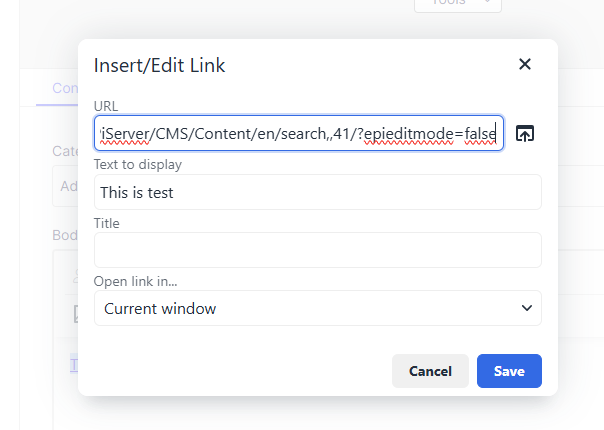Click the chevron arrow of Open link in
The width and height of the screenshot is (604, 430).
[x=527, y=308]
